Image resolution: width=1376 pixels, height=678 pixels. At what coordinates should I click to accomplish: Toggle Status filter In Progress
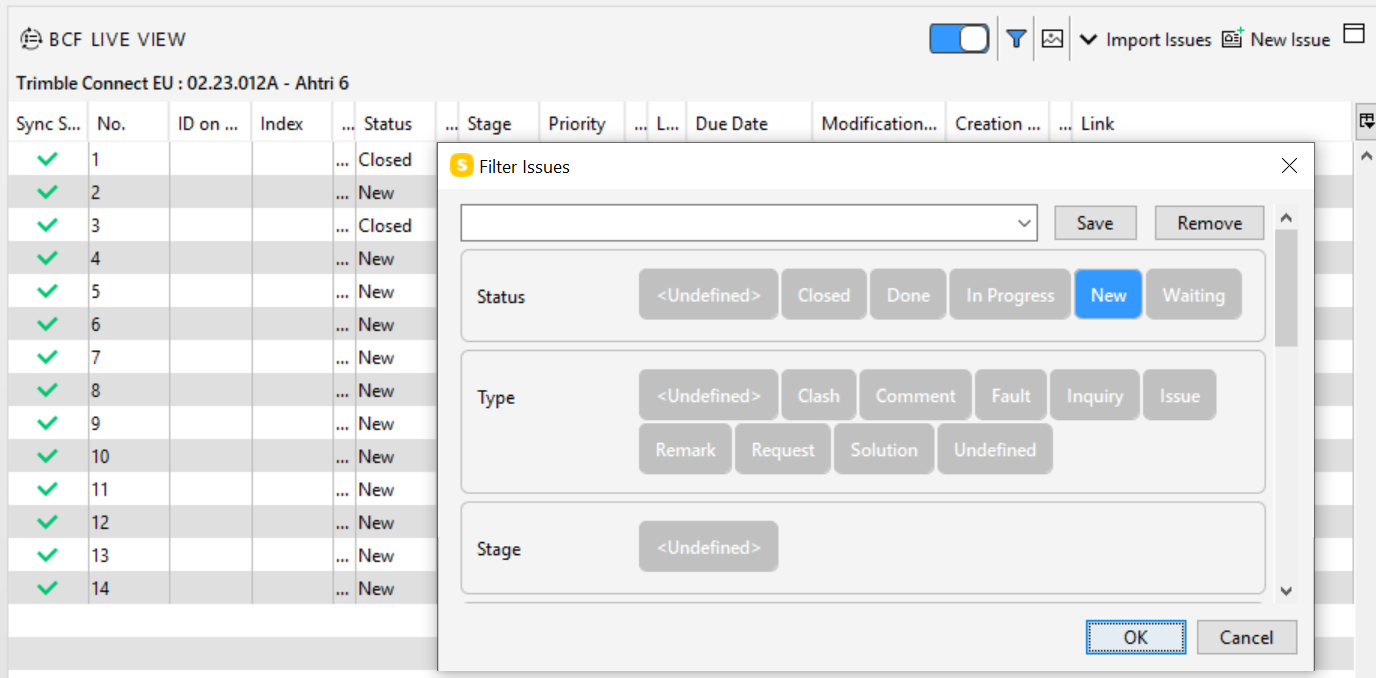coord(1010,295)
